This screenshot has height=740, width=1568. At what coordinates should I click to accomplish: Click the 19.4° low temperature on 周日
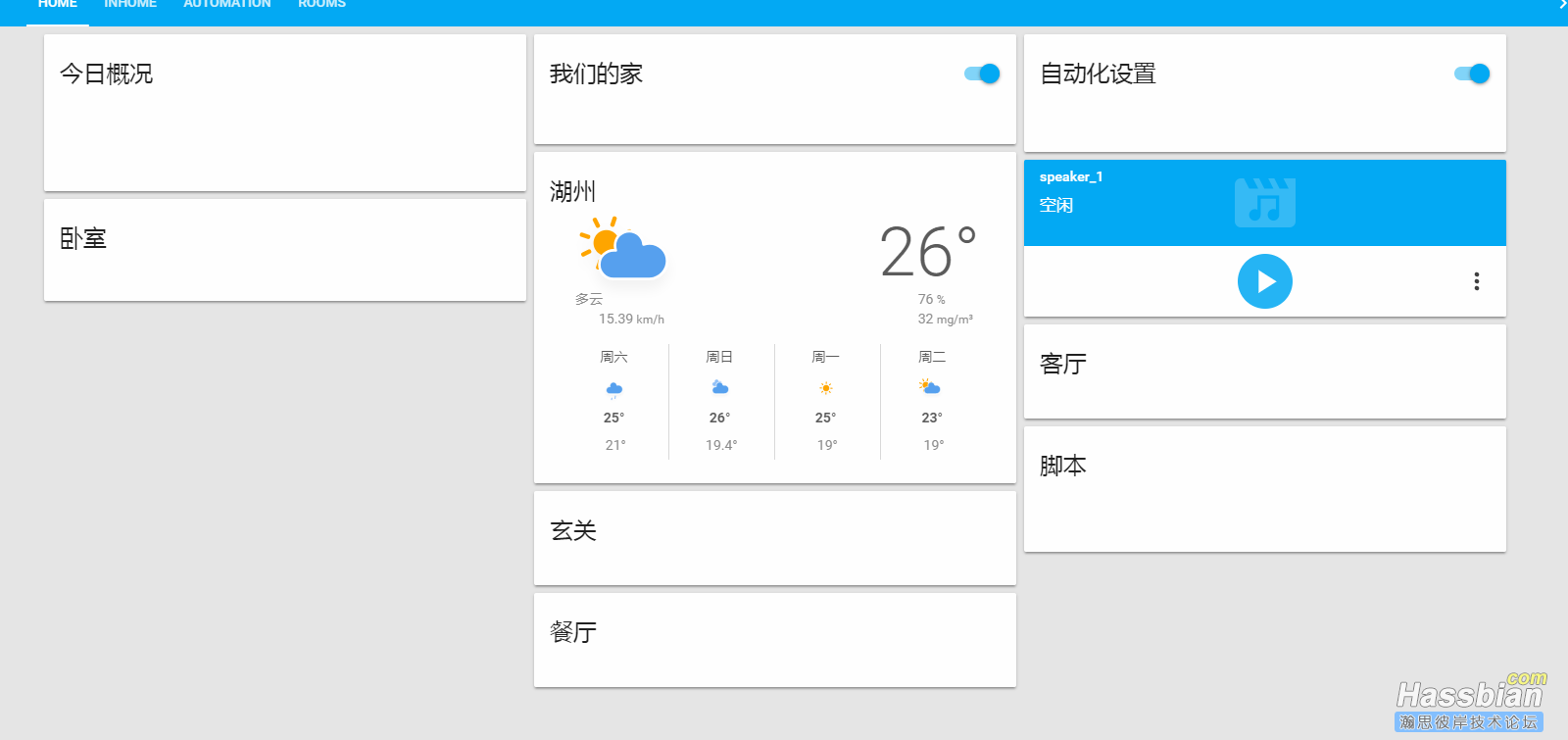coord(721,445)
